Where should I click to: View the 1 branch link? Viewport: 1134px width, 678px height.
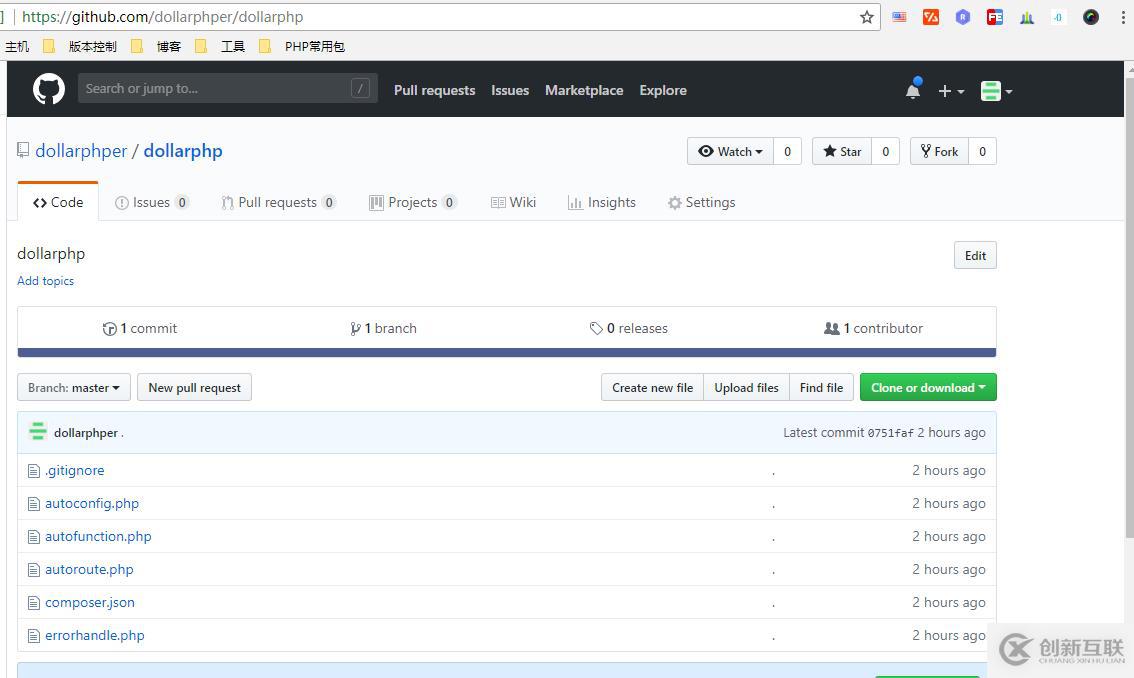pos(383,329)
